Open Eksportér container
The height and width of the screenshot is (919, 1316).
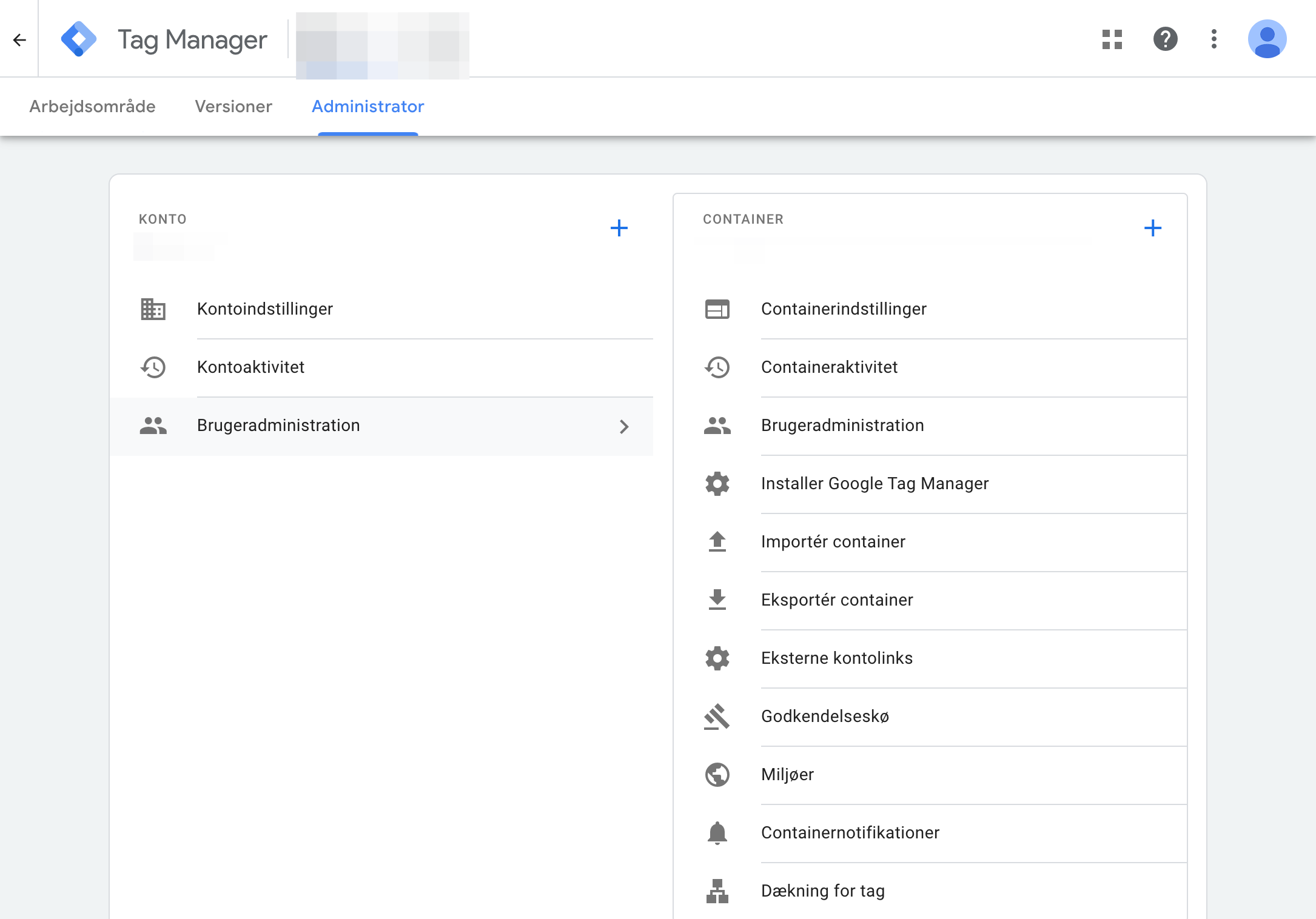[x=930, y=600]
